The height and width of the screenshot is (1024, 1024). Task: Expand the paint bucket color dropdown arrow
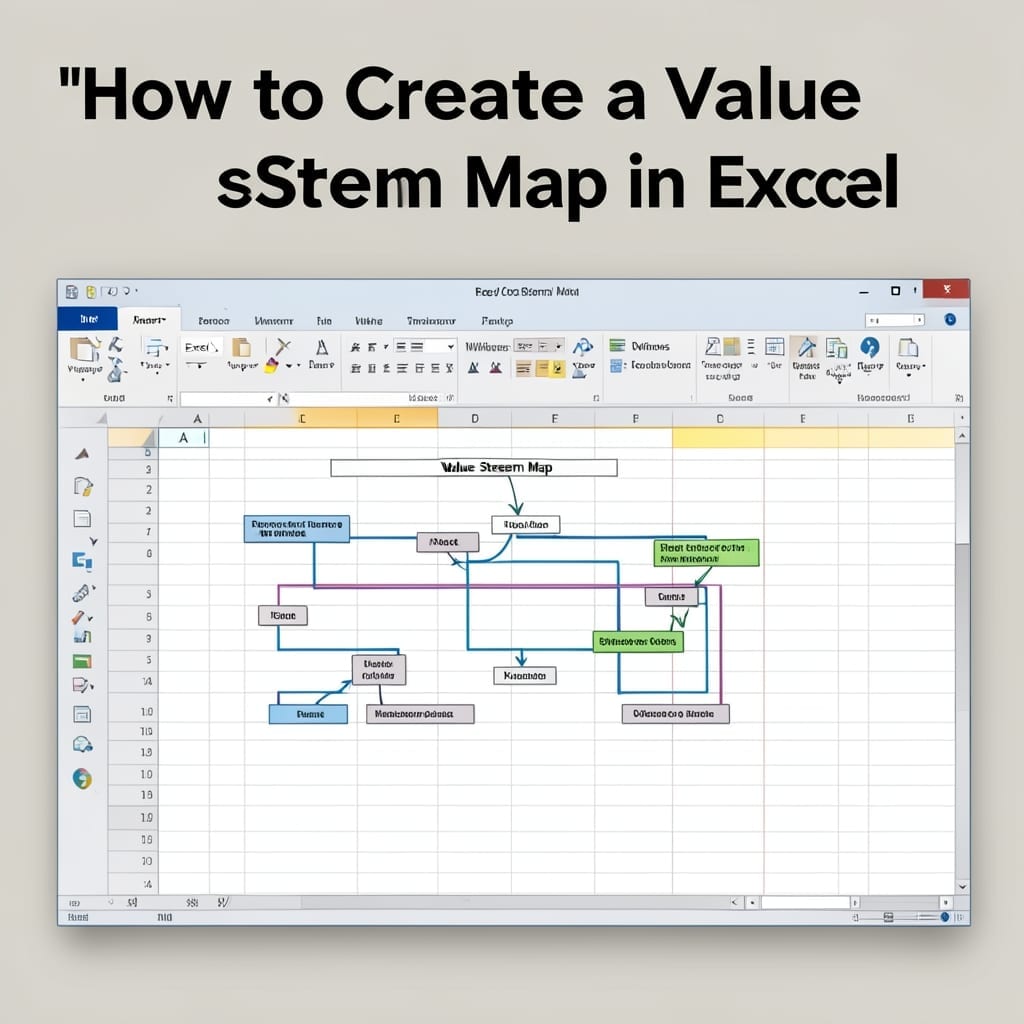click(x=289, y=366)
